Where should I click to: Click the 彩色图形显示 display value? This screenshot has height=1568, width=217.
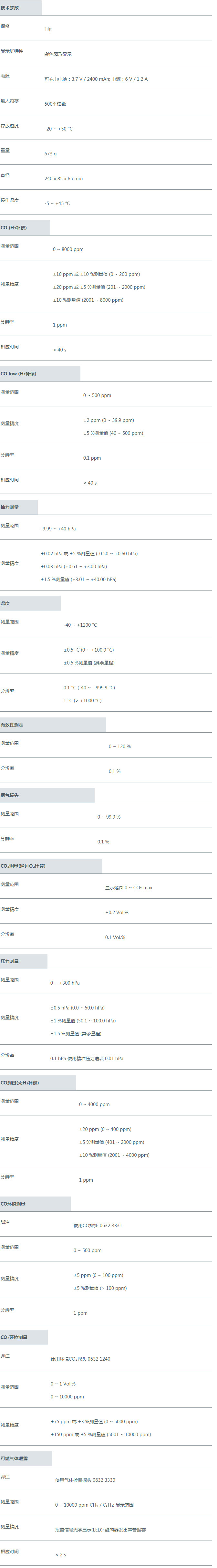[58, 54]
